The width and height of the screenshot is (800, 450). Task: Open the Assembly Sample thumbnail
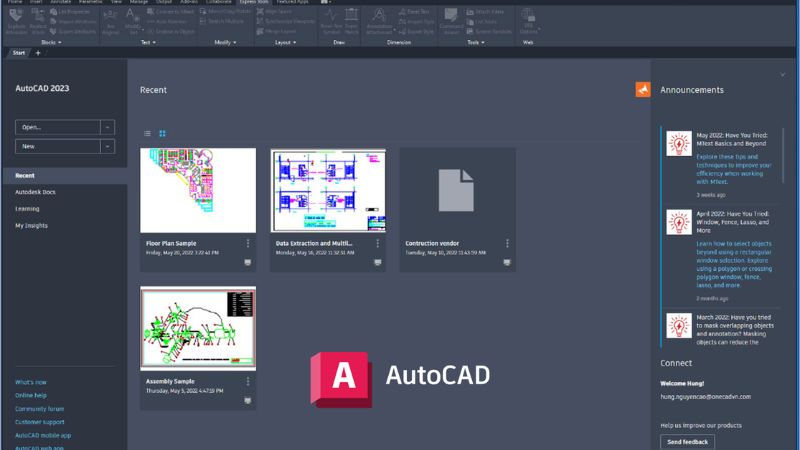coord(198,328)
